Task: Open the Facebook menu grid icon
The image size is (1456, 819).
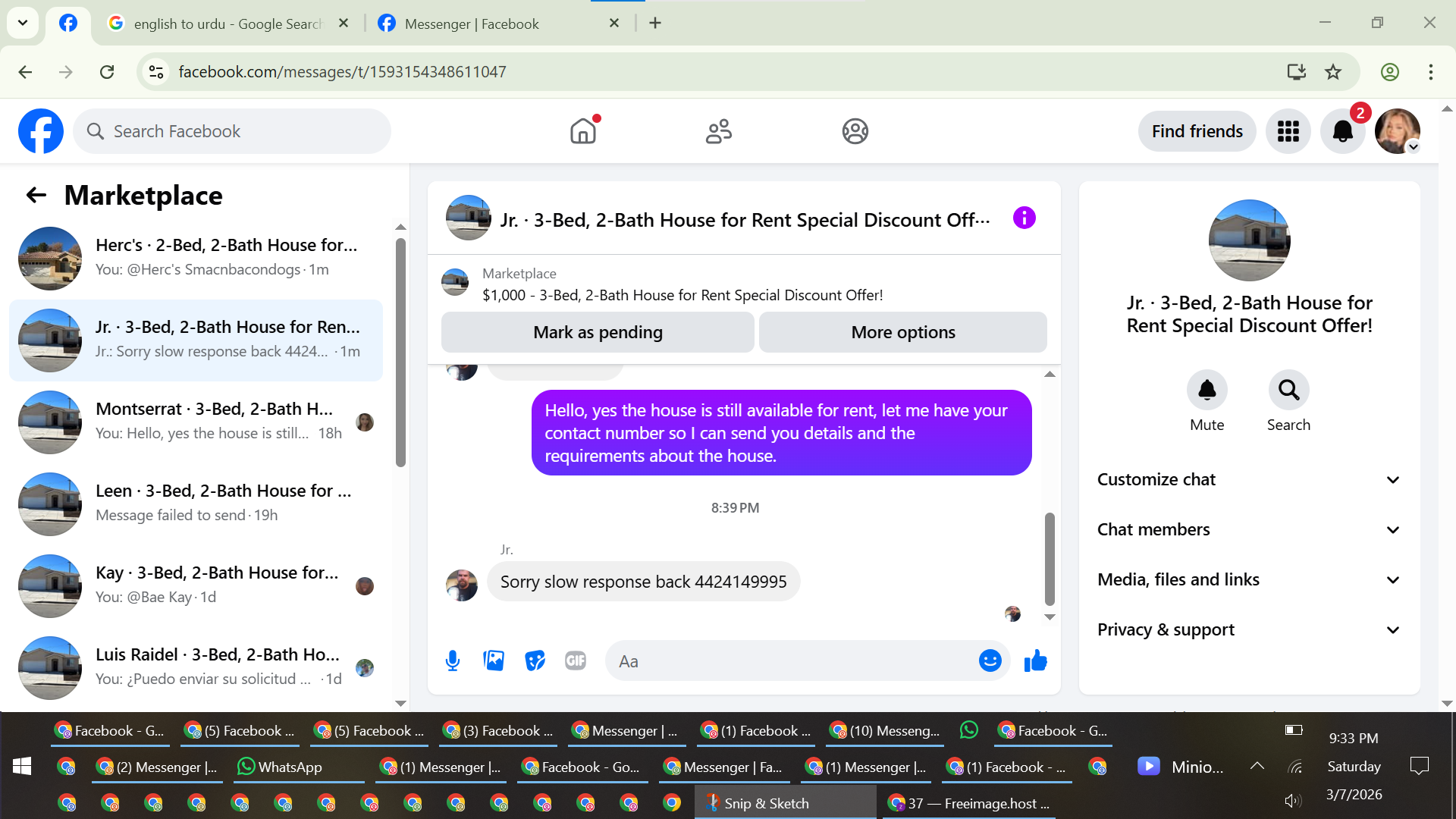Action: (x=1288, y=131)
